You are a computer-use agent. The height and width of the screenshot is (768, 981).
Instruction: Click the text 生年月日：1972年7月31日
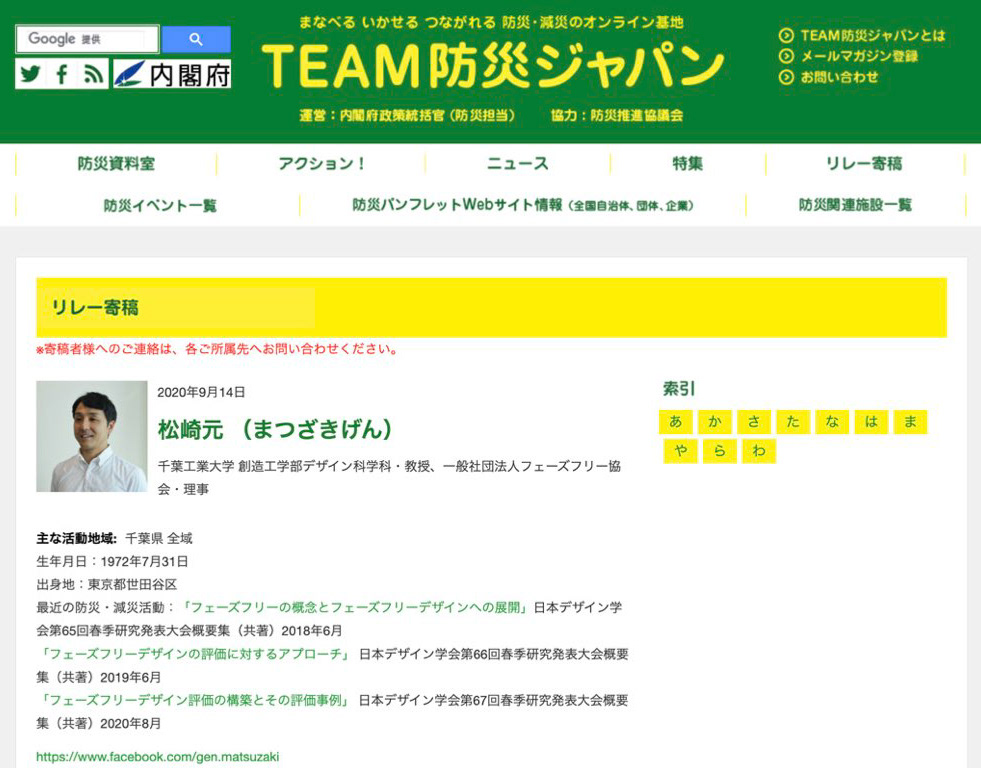pyautogui.click(x=112, y=562)
